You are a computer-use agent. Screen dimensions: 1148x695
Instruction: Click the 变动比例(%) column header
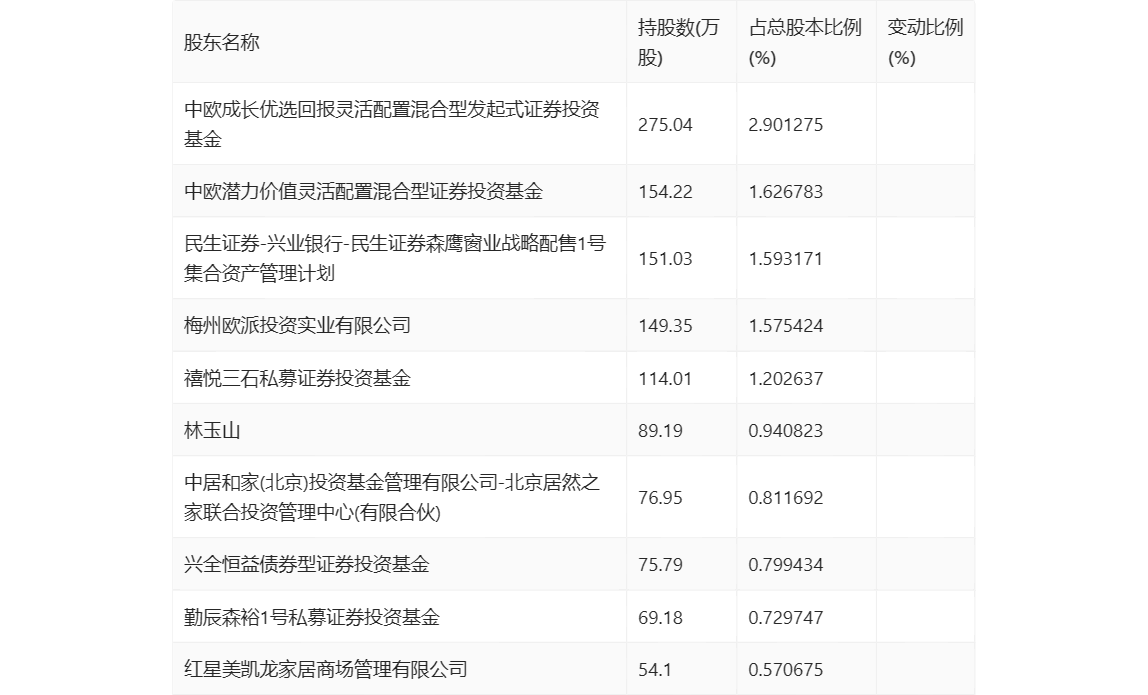(925, 42)
